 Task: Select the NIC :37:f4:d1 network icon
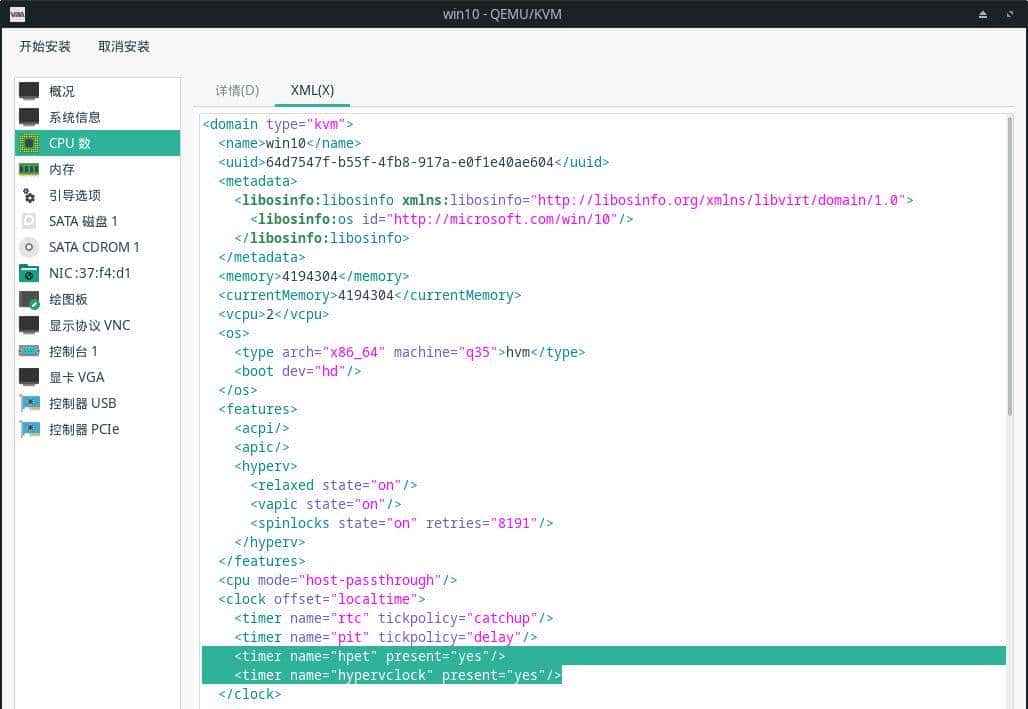pyautogui.click(x=29, y=273)
